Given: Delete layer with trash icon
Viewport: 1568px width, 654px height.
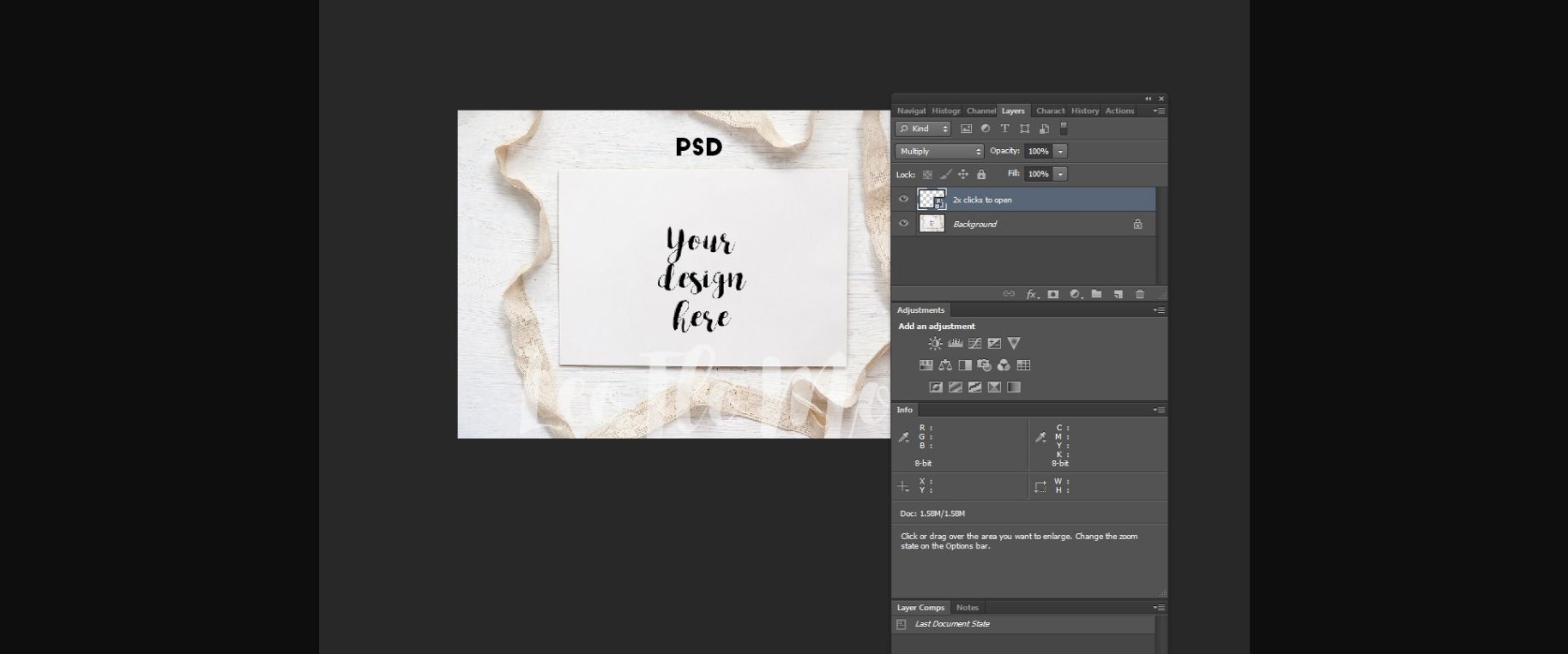Looking at the screenshot, I should [x=1140, y=294].
